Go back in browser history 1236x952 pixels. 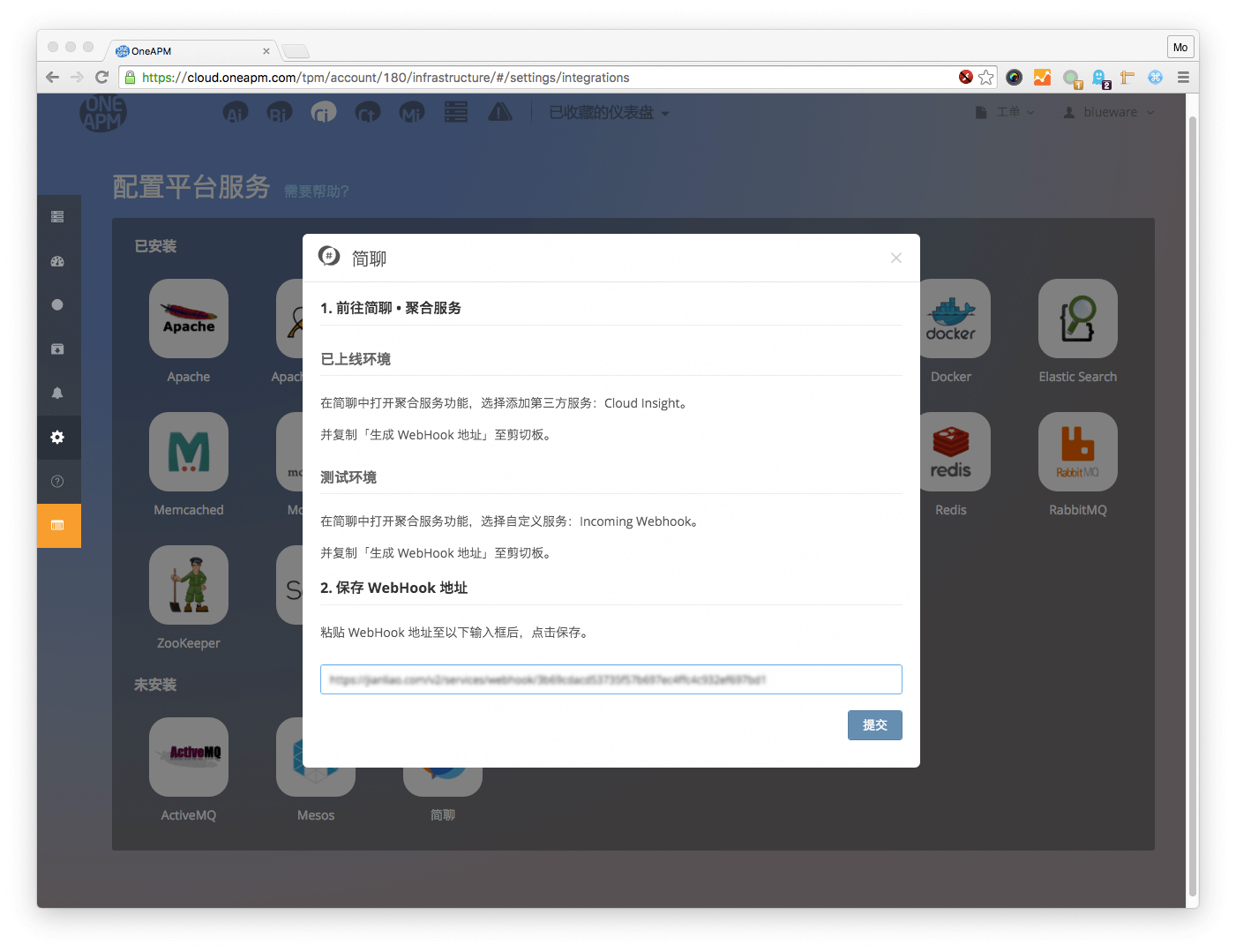point(53,78)
